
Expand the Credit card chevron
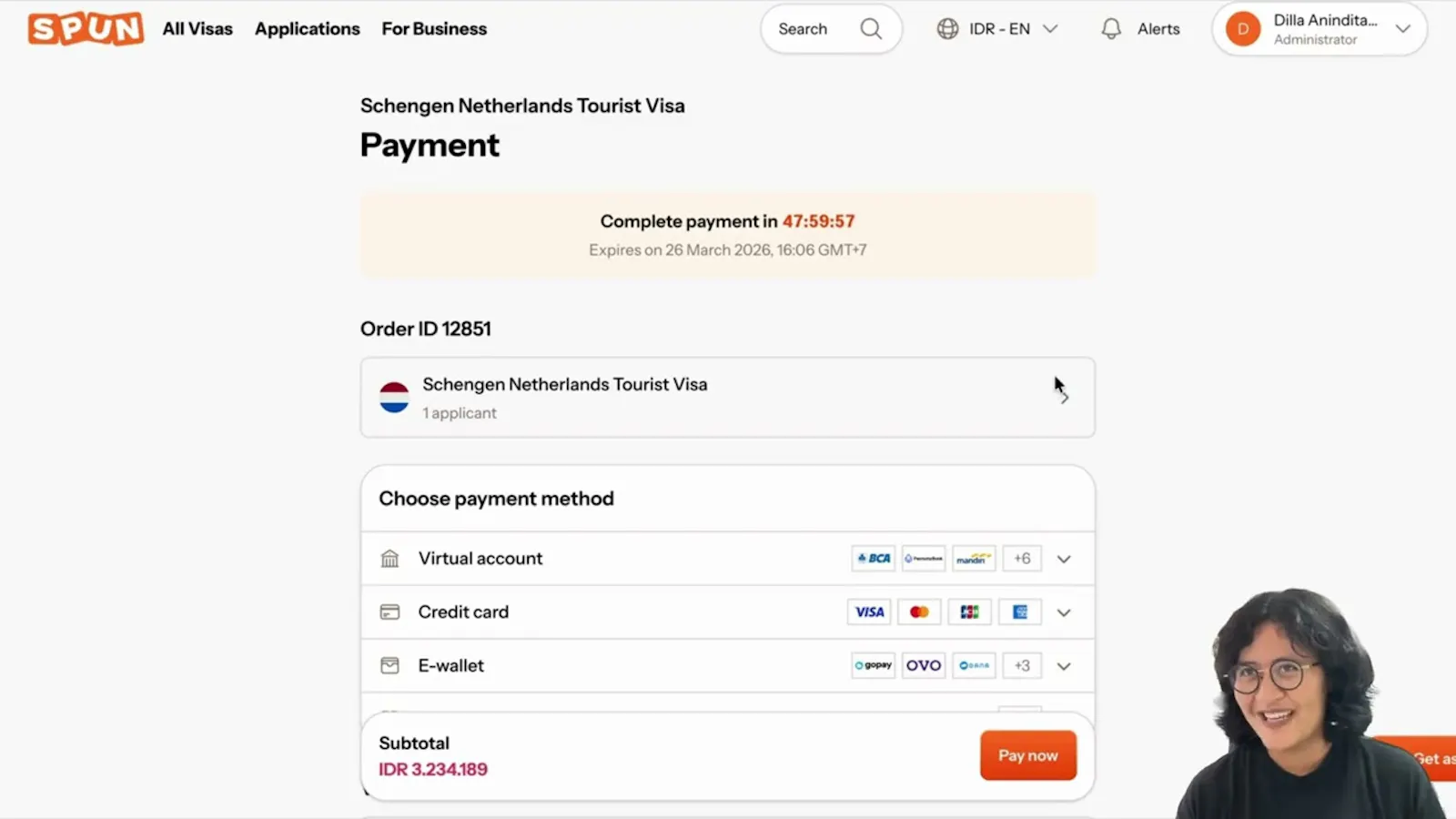tap(1064, 612)
